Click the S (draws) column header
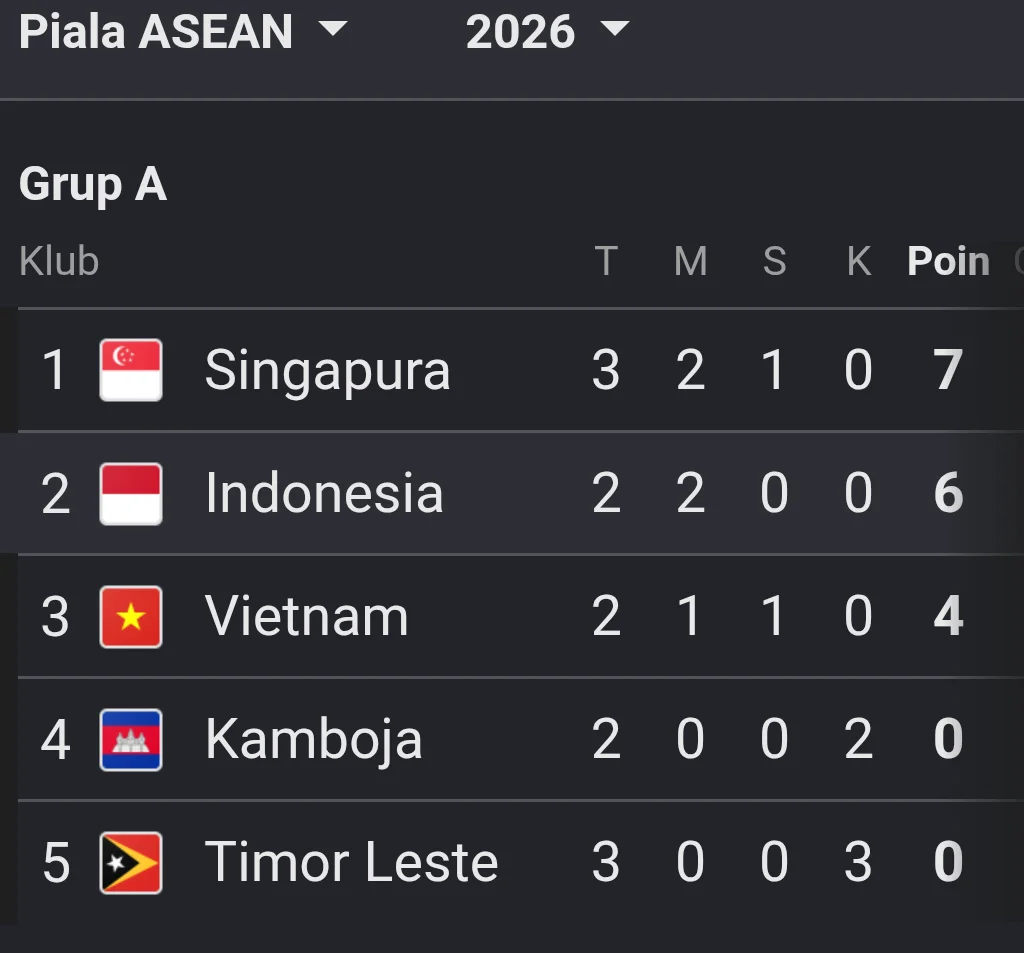Screen dimensions: 1024x953 click(775, 261)
